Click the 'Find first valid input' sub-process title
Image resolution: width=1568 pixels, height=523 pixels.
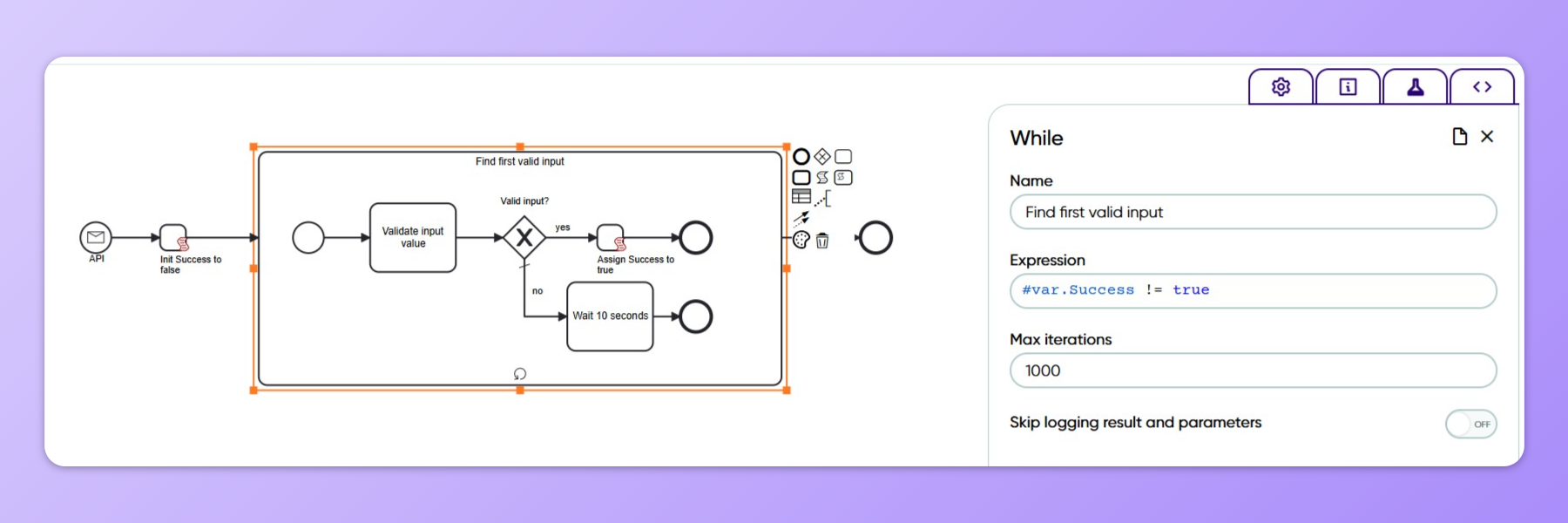520,161
